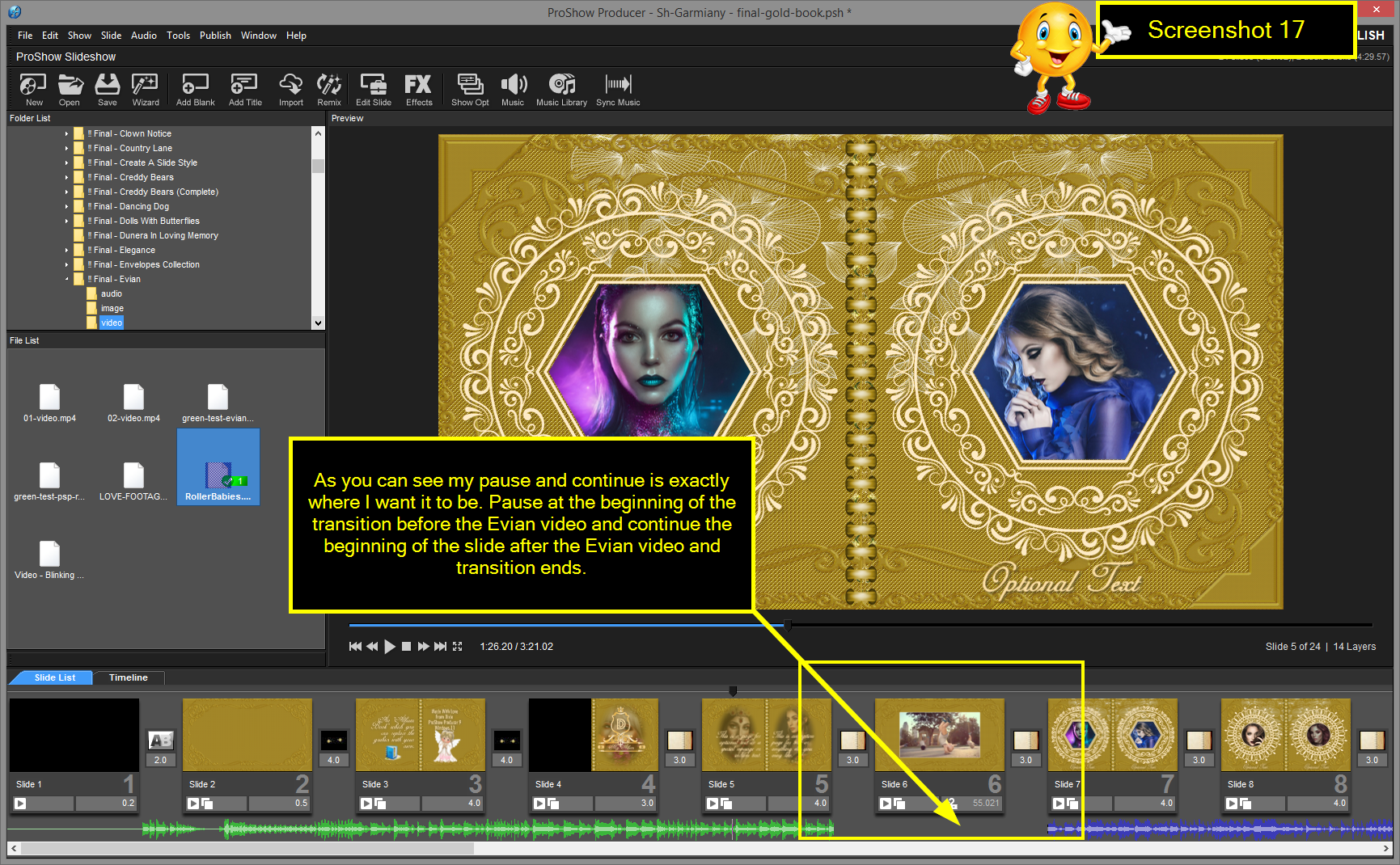This screenshot has width=1400, height=865.
Task: Click the Music toolbar icon
Action: (x=513, y=89)
